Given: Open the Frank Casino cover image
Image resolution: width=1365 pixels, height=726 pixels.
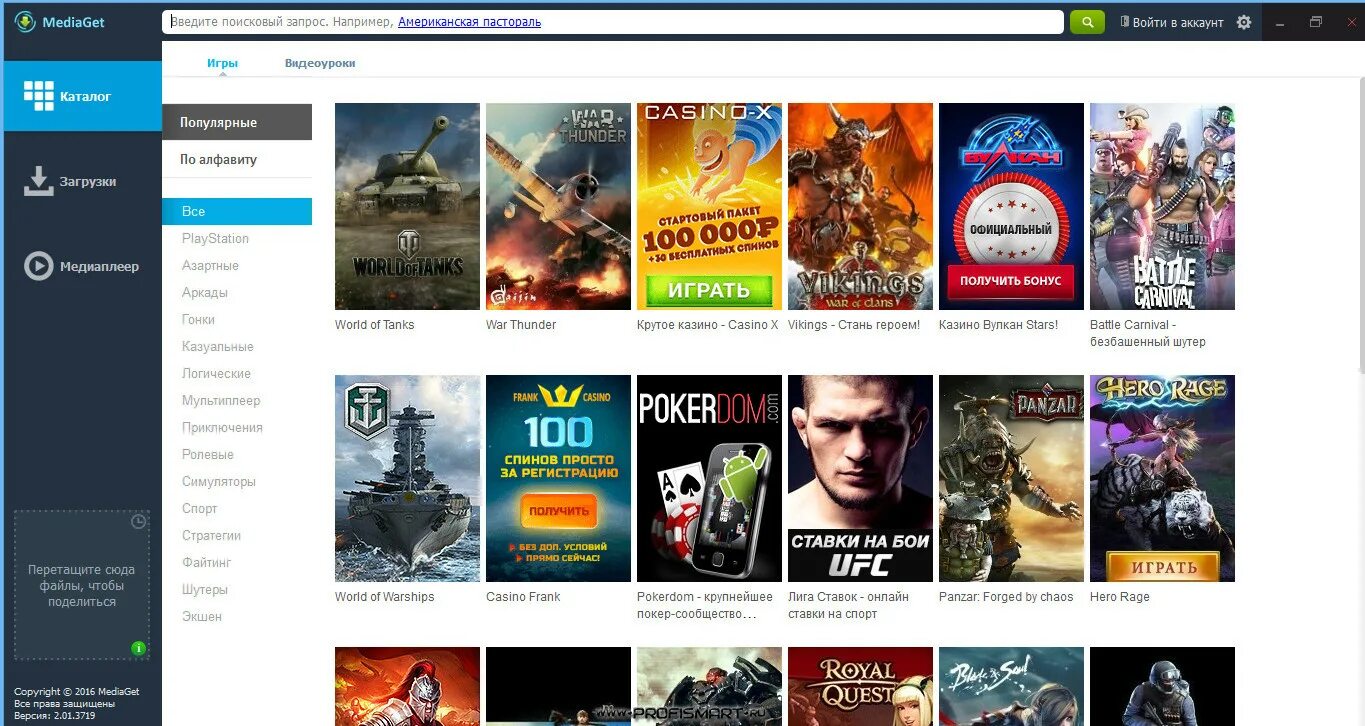Looking at the screenshot, I should coord(558,478).
